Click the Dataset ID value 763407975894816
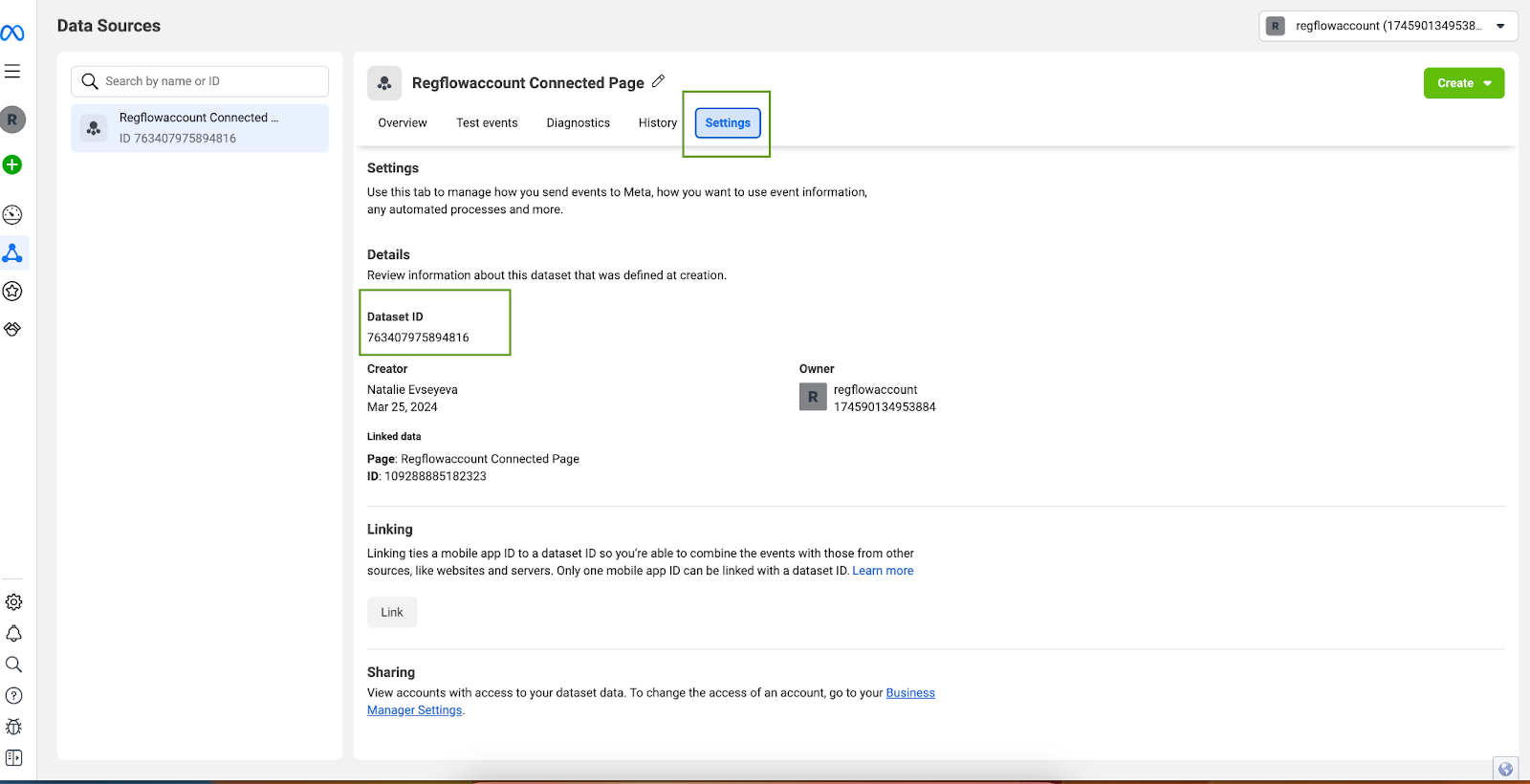The height and width of the screenshot is (784, 1530). (418, 338)
